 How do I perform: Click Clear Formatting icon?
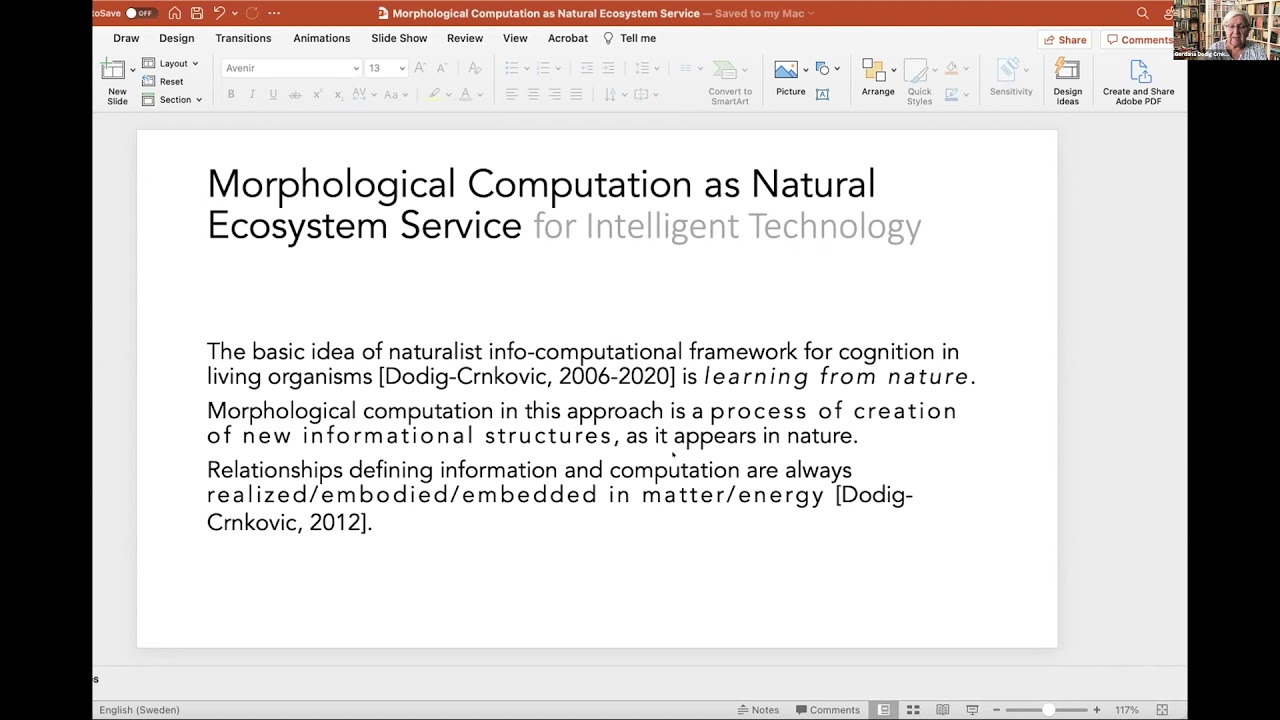[x=474, y=68]
